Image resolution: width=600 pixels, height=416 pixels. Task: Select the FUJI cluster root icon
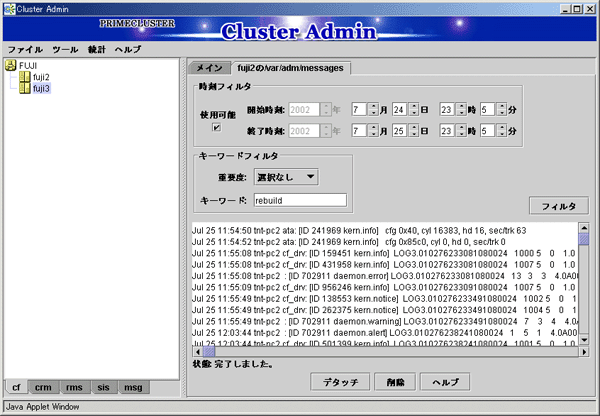[x=11, y=66]
